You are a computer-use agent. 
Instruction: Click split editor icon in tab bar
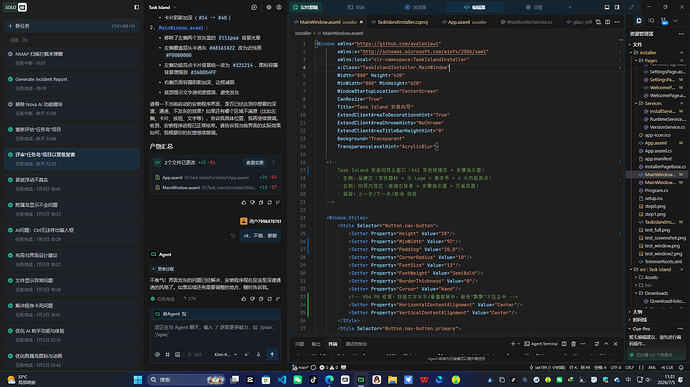(607, 22)
